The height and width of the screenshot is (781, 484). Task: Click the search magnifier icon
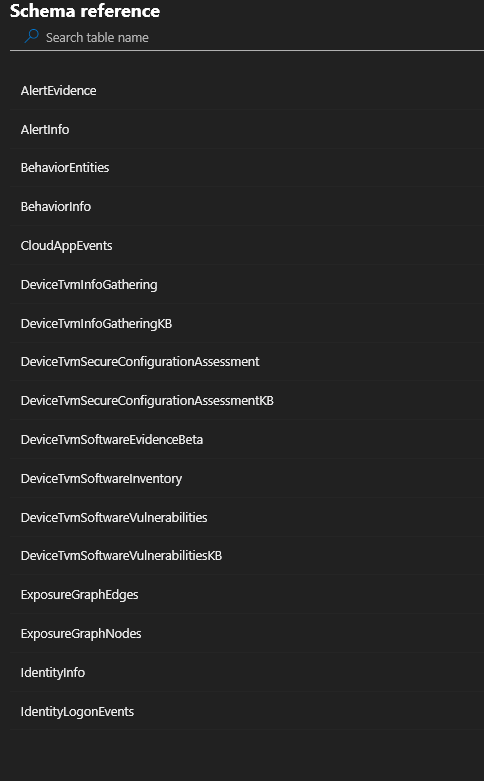[x=32, y=36]
